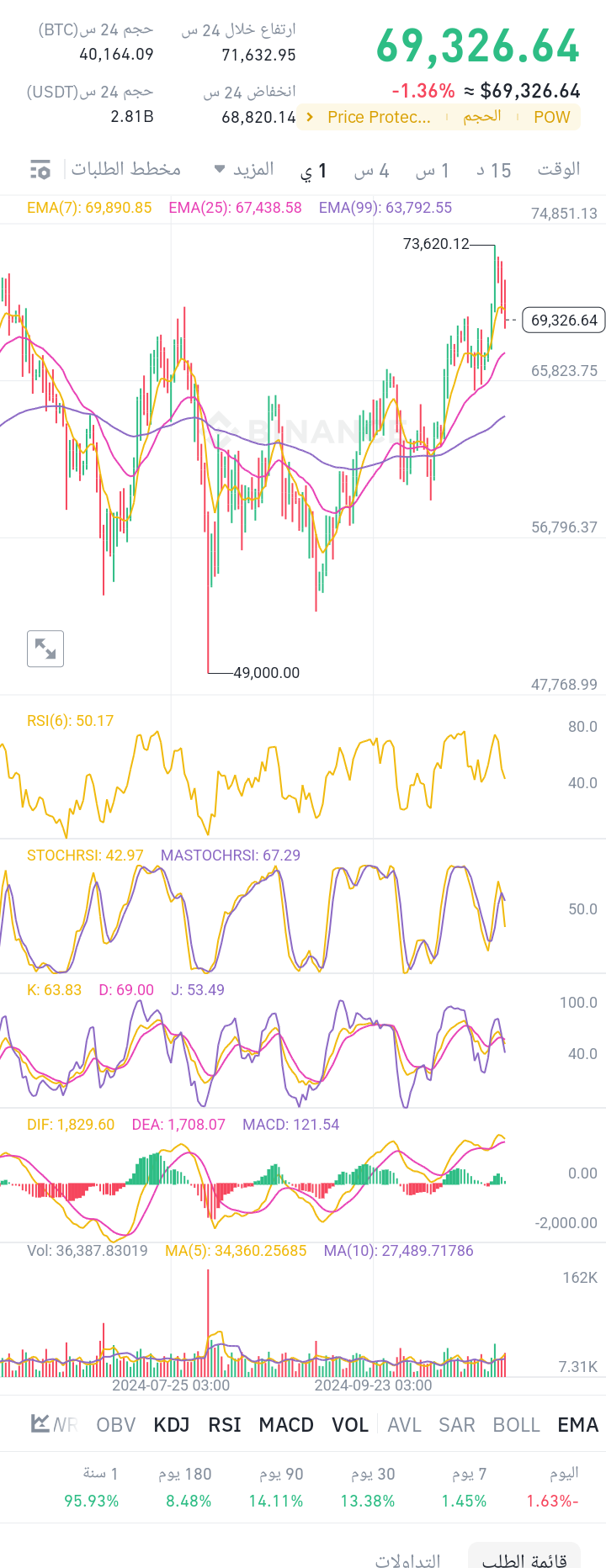Tap the -1.36% change value
The width and height of the screenshot is (606, 1568).
coord(423,91)
